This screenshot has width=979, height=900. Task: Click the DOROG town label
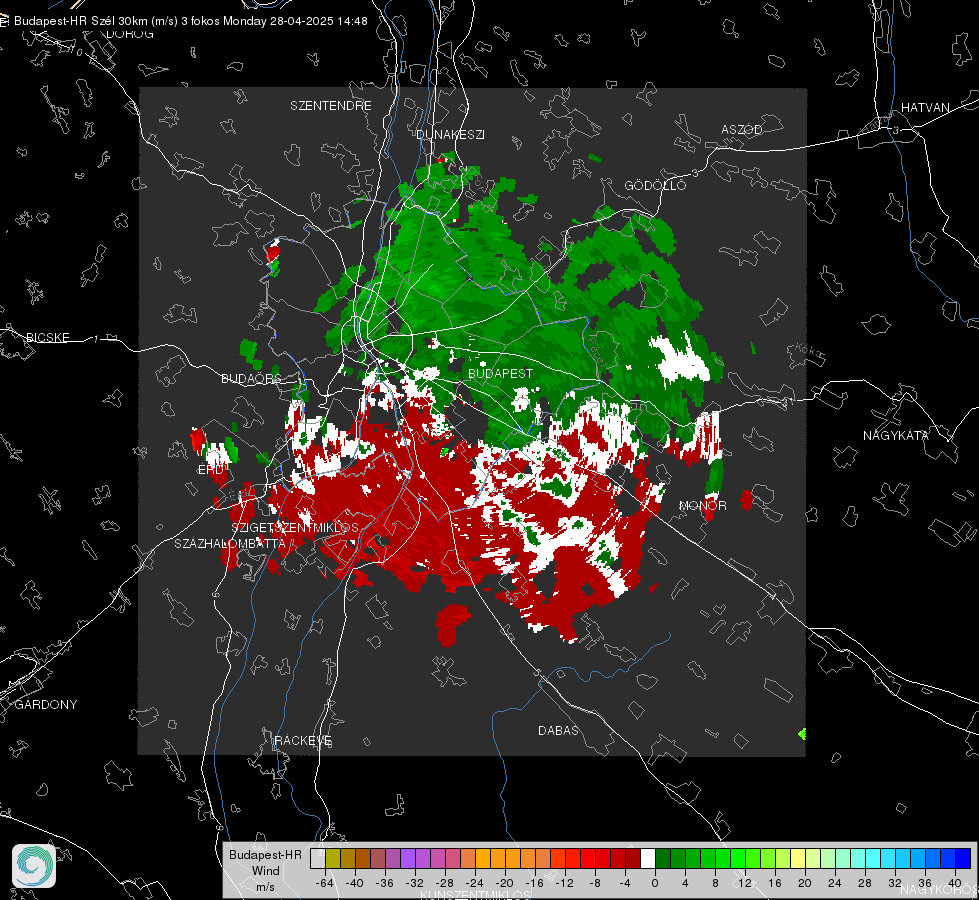[x=130, y=34]
